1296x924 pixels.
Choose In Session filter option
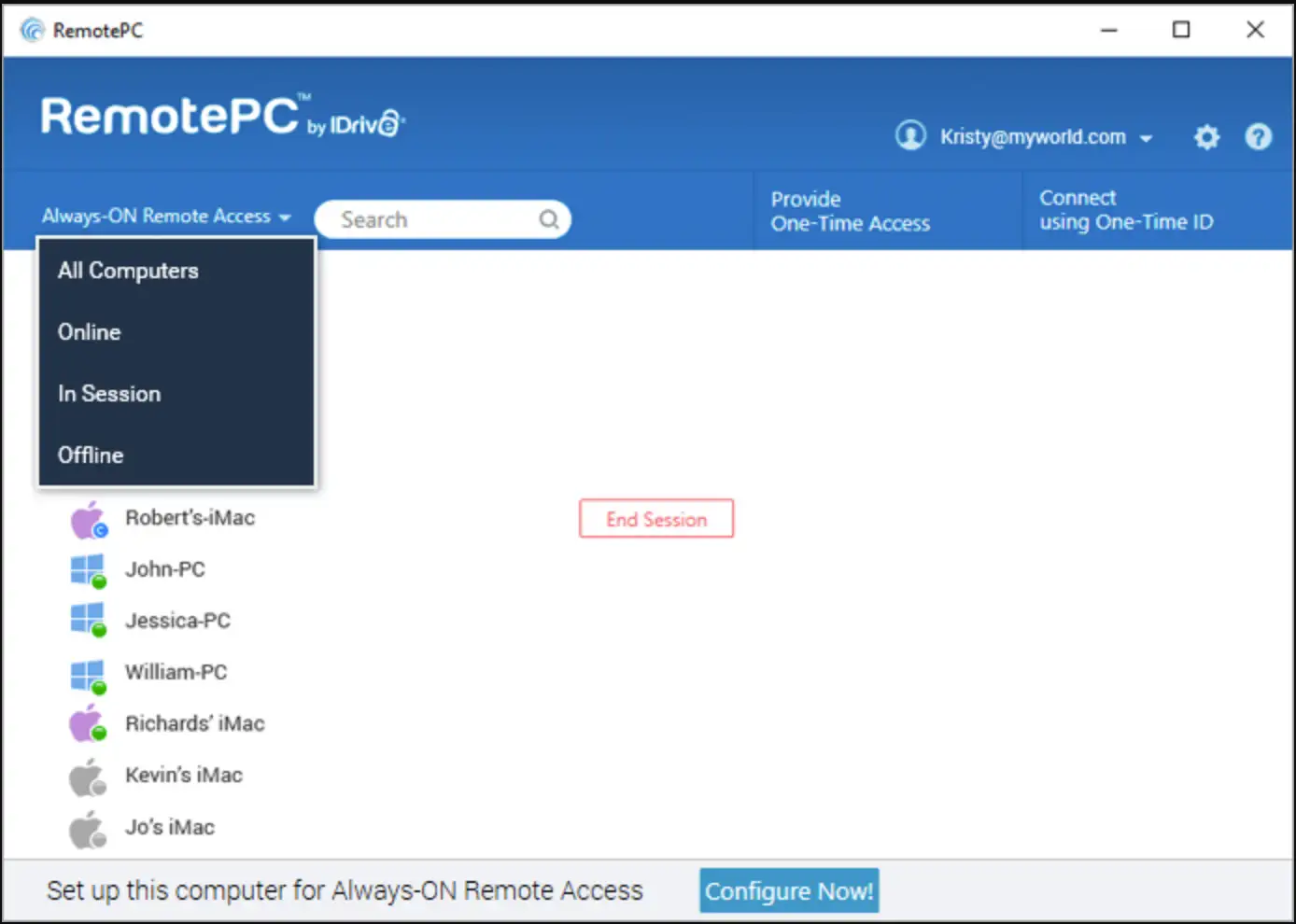pyautogui.click(x=176, y=394)
